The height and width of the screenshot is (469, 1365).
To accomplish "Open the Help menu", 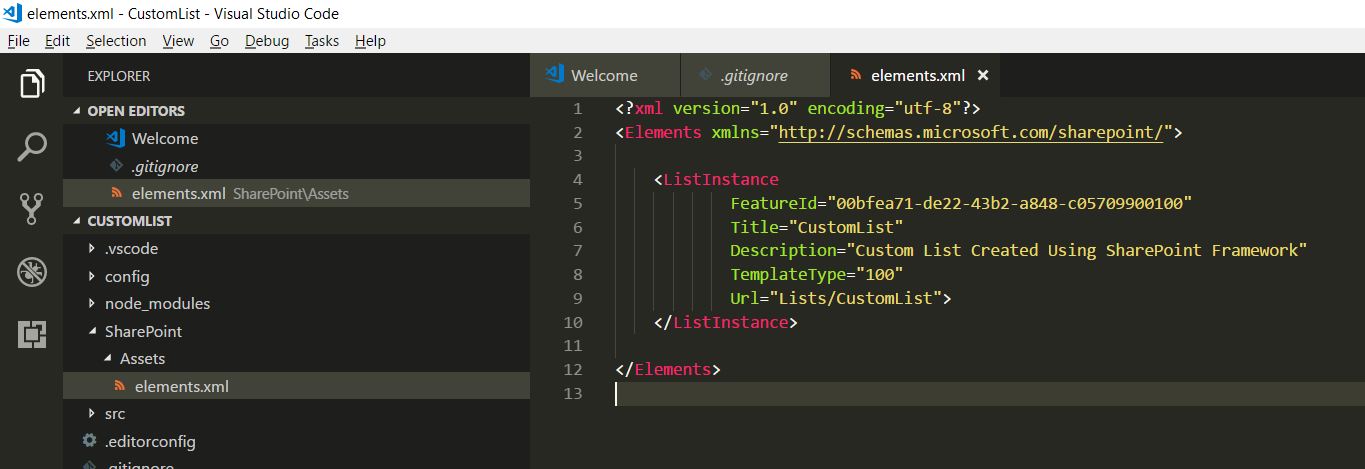I will pyautogui.click(x=370, y=41).
